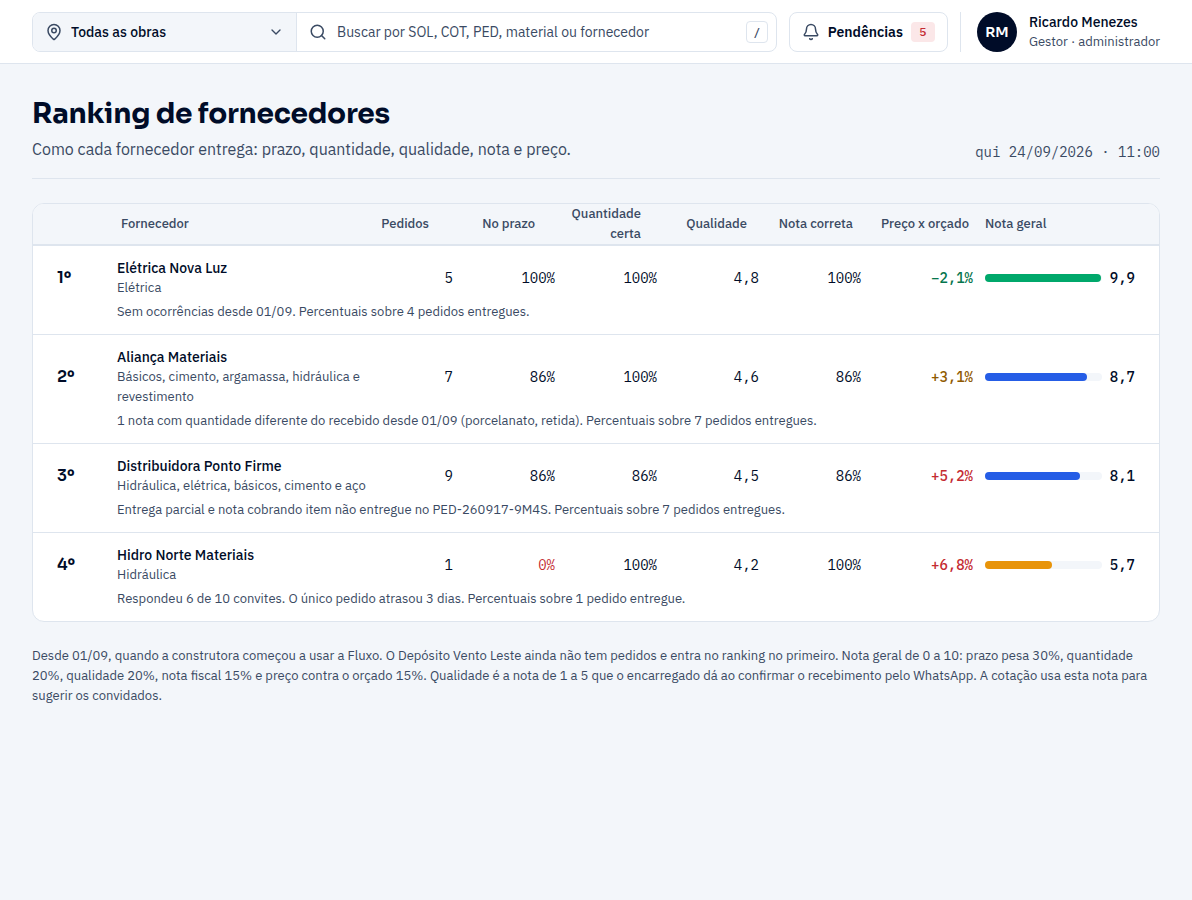The image size is (1192, 900).
Task: Sort by Nota correta column header
Action: click(815, 223)
